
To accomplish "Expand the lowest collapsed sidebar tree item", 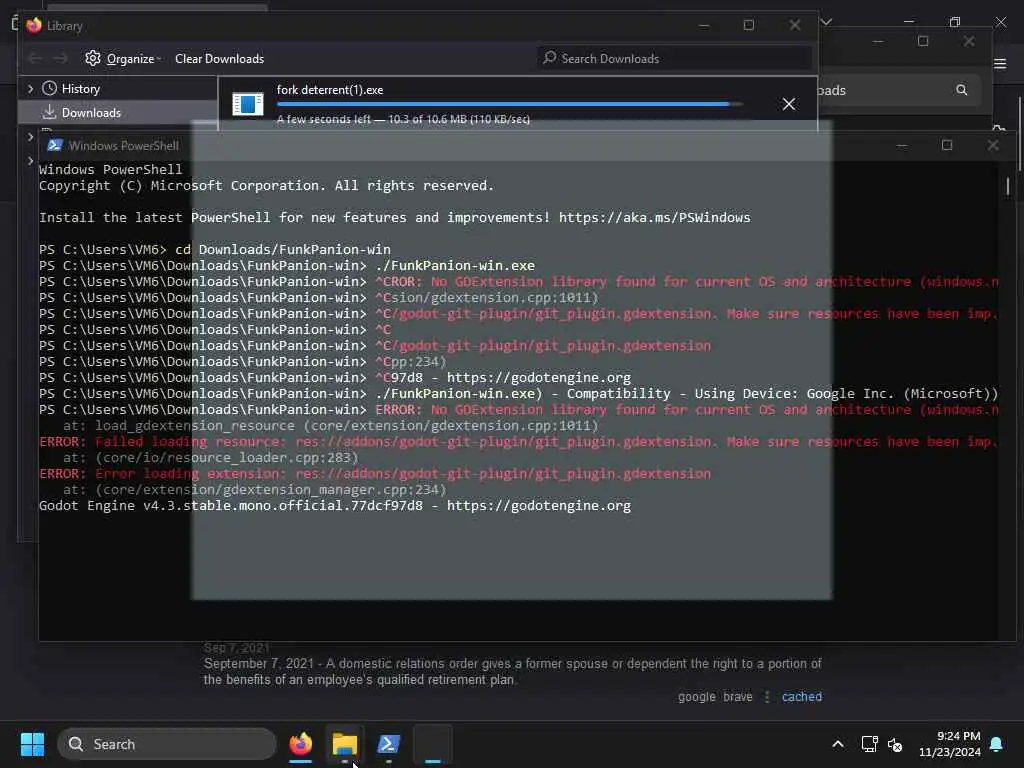I will point(30,161).
